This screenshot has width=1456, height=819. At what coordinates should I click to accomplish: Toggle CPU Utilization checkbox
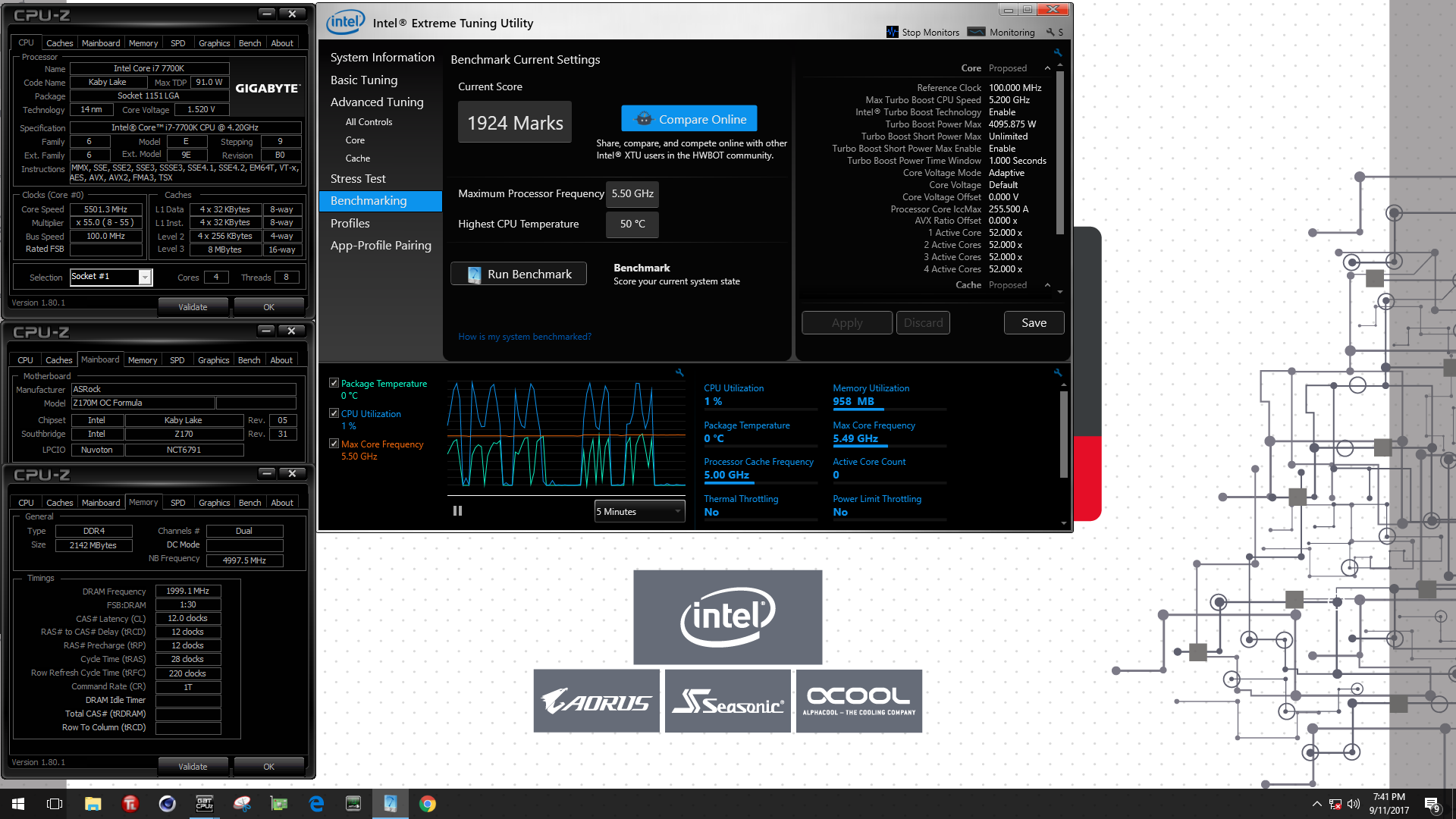(x=334, y=413)
